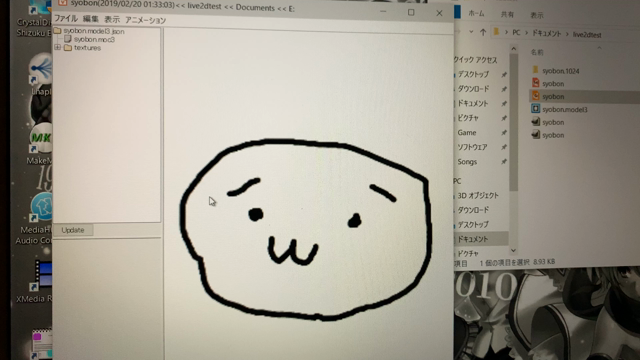Image resolution: width=640 pixels, height=360 pixels.
Task: Open 3D オブジェクト under PC
Action: [478, 196]
